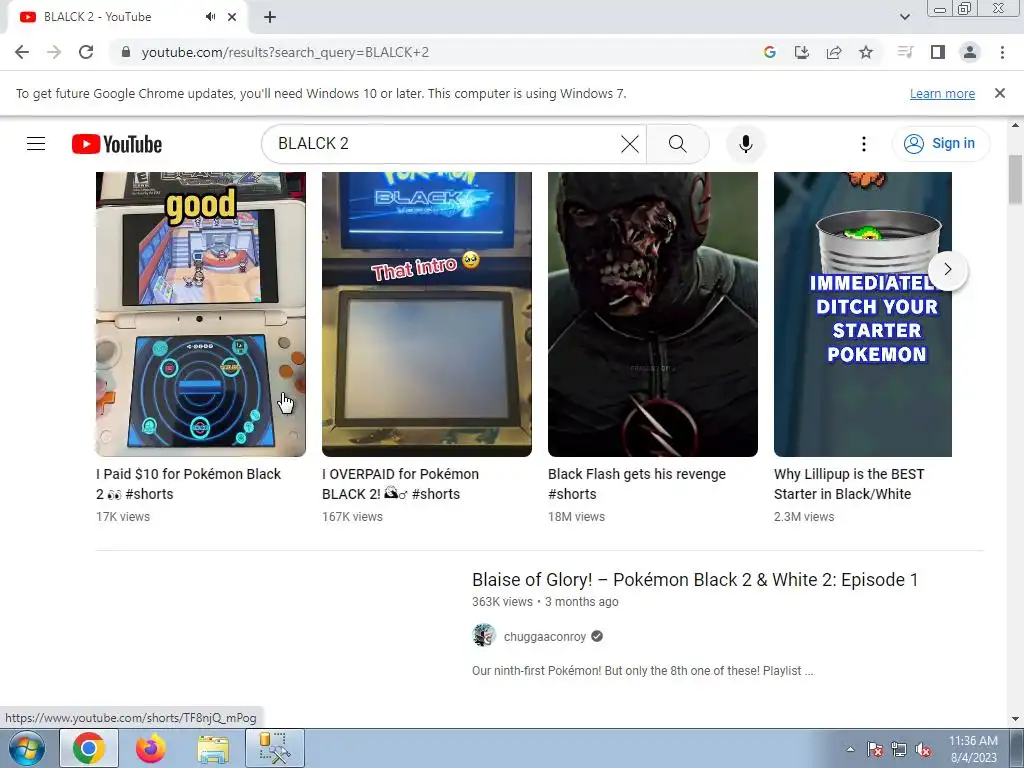1024x768 pixels.
Task: Open Chrome profile avatar
Action: coord(970,52)
